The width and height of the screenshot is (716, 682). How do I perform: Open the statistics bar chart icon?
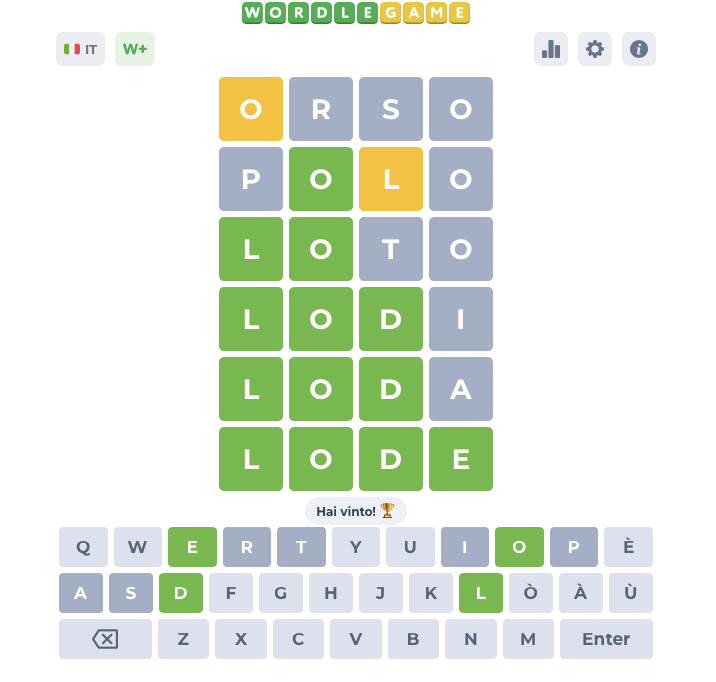550,49
